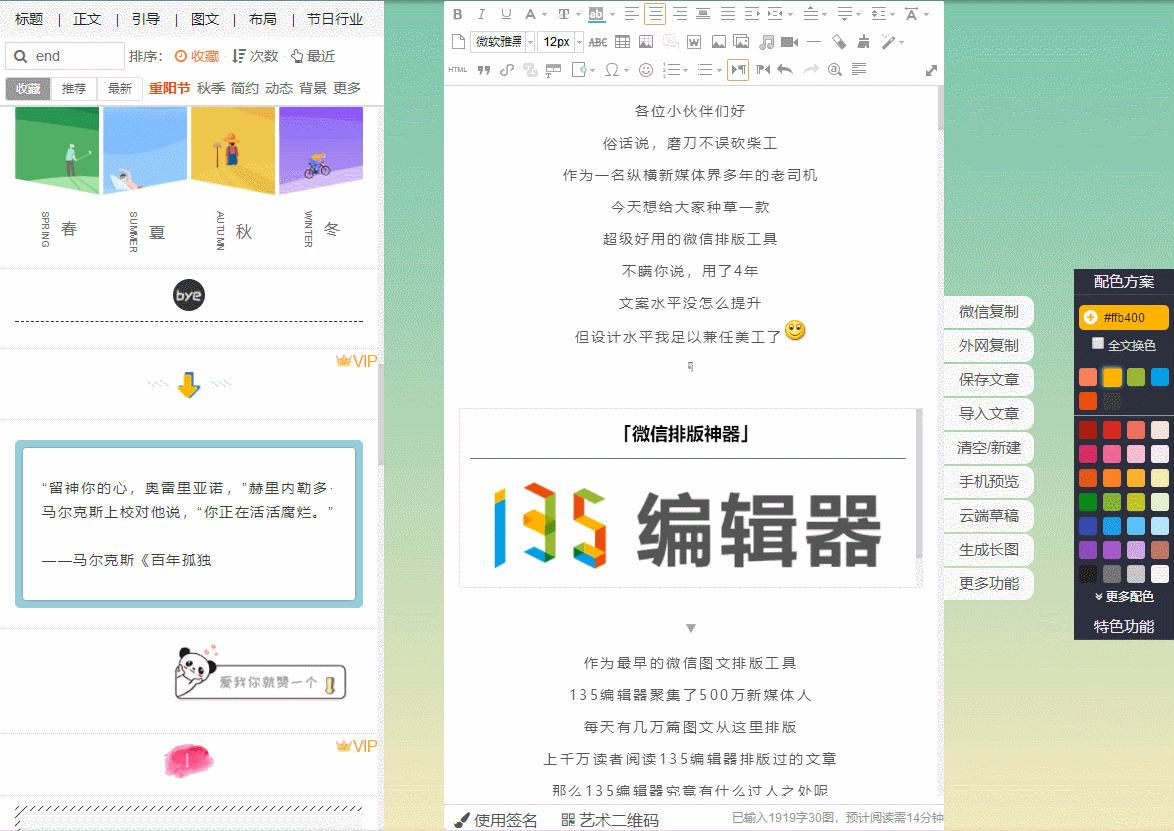The height and width of the screenshot is (831, 1174).
Task: Set right-to-left text direction
Action: click(763, 70)
